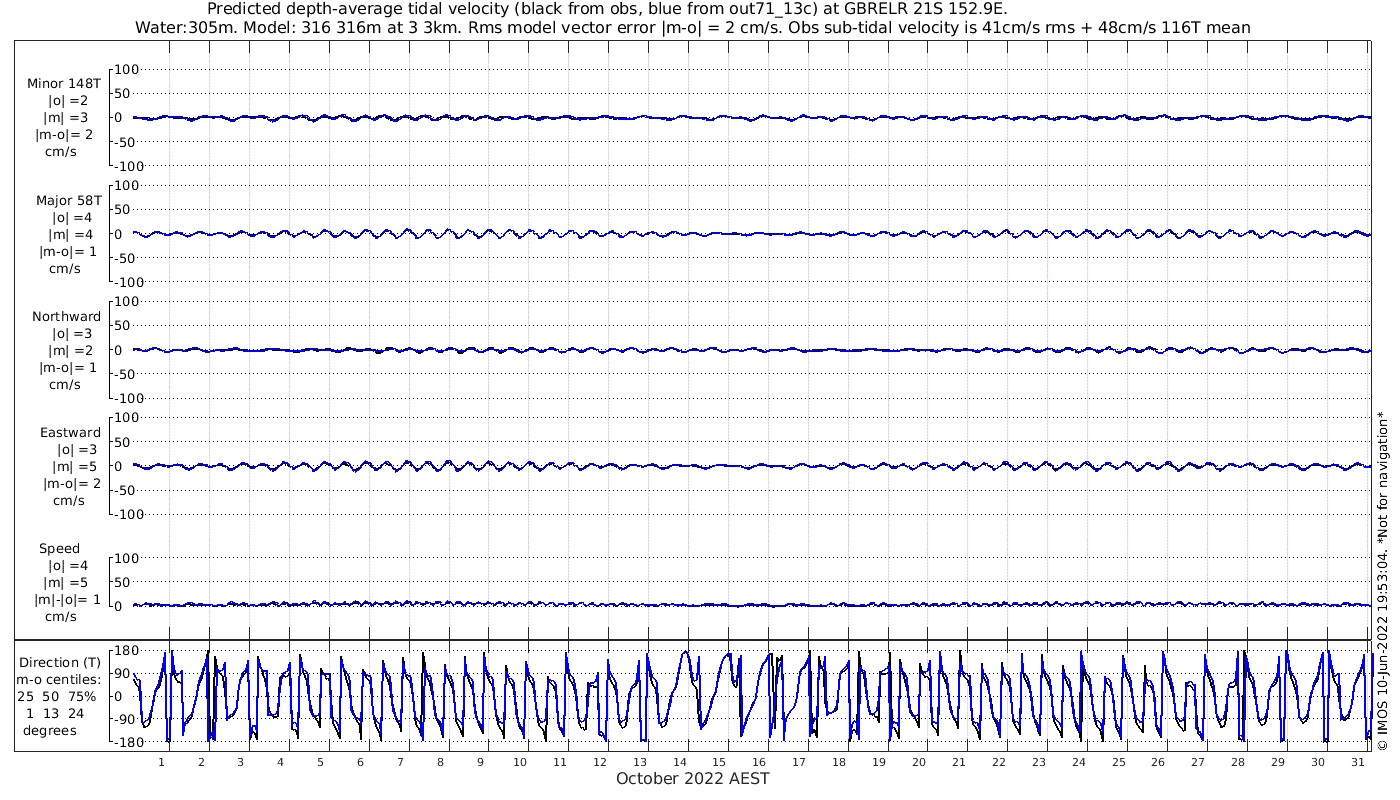Select the "Speed" panel label
1400x800 pixels.
point(60,549)
